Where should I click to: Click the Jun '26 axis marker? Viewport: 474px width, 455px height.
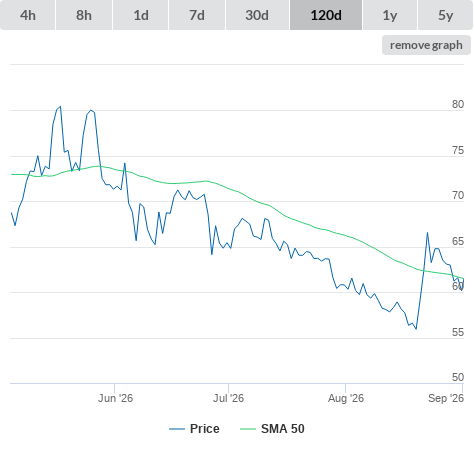(115, 398)
